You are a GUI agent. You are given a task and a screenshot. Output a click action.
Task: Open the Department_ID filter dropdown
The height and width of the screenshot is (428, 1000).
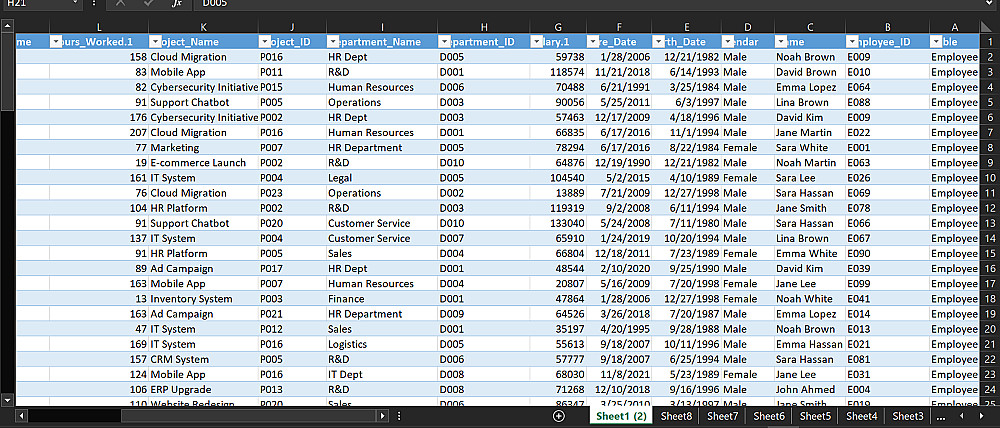[445, 41]
